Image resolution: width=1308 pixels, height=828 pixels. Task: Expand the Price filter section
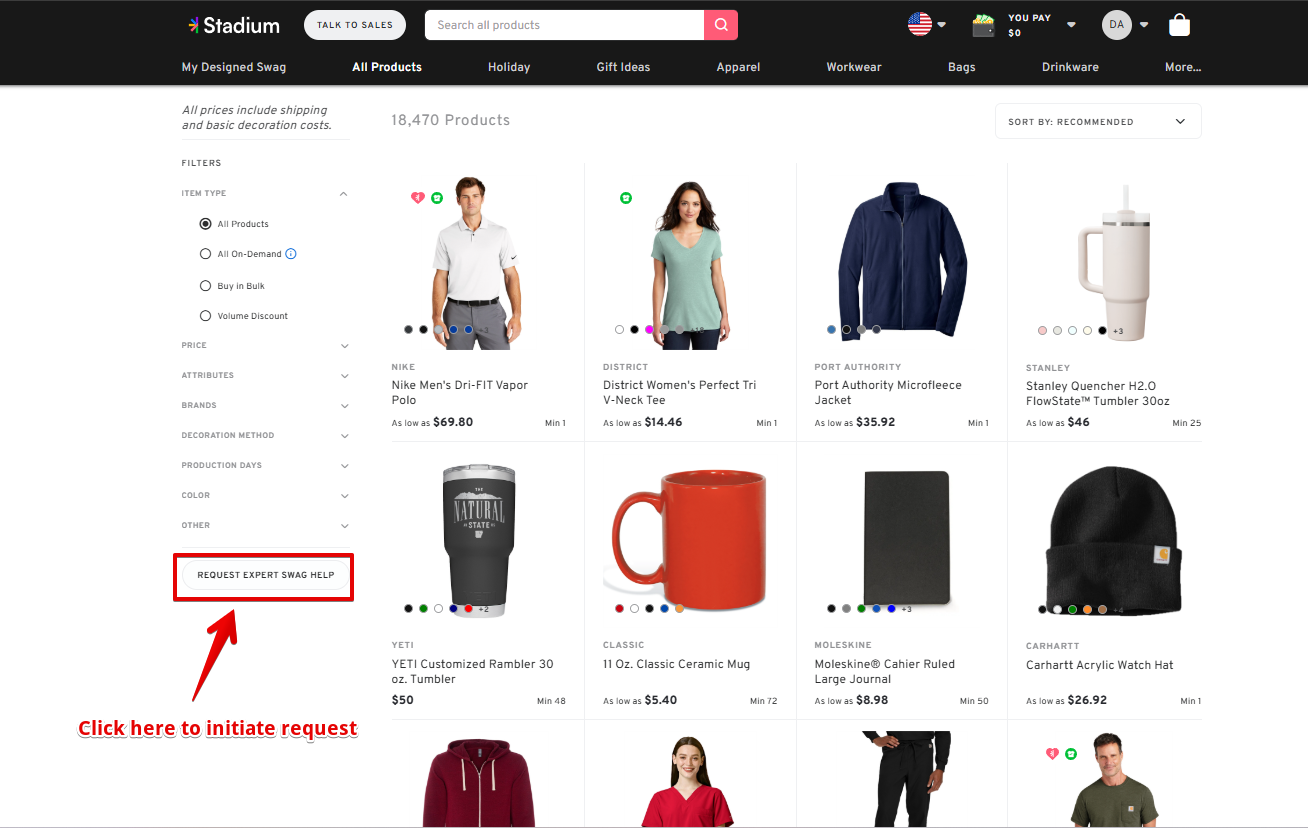click(264, 346)
